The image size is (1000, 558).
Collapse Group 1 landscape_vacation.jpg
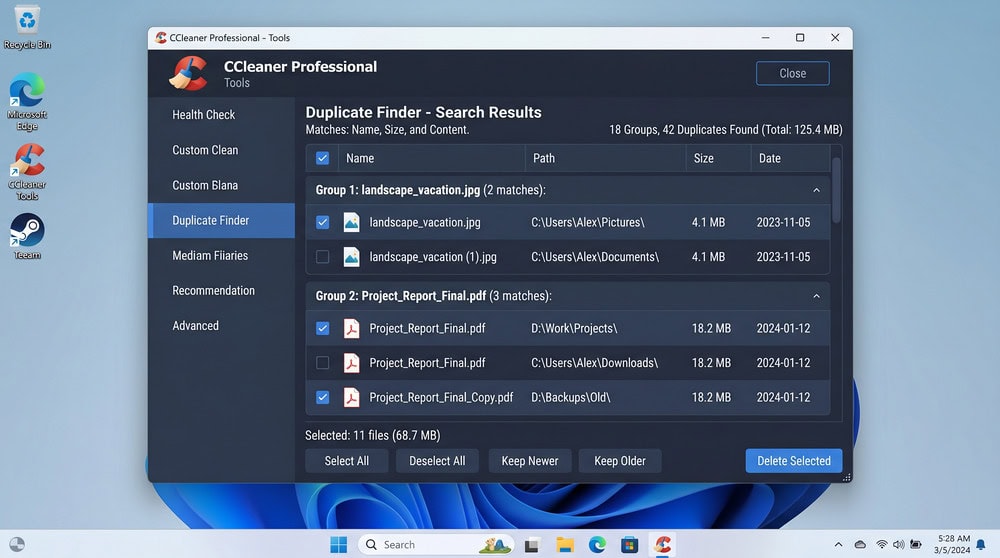click(x=816, y=190)
